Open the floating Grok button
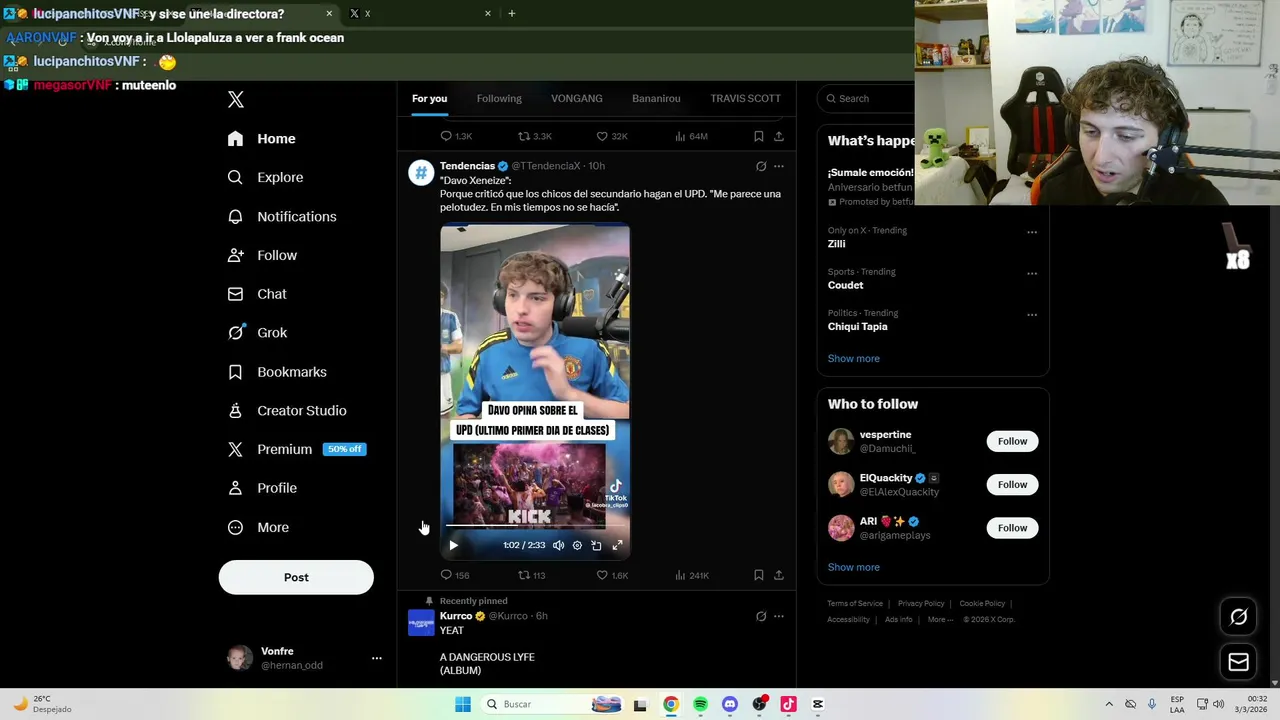Viewport: 1280px width, 720px height. (1238, 617)
